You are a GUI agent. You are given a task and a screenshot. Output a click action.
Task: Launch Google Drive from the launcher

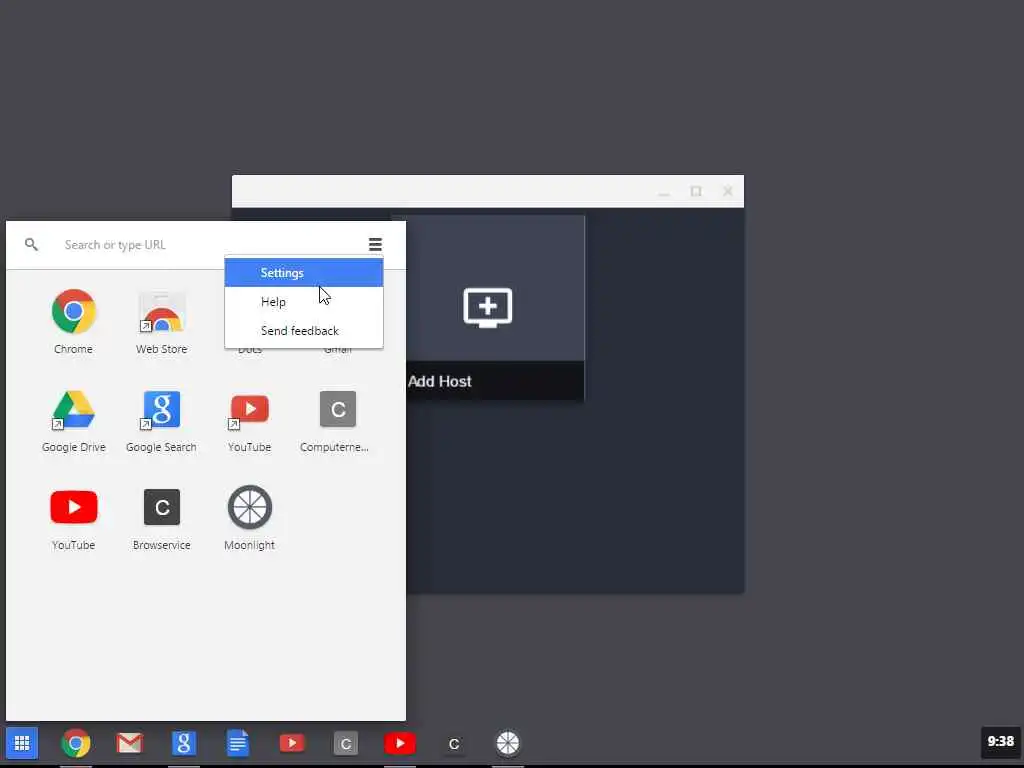tap(73, 409)
